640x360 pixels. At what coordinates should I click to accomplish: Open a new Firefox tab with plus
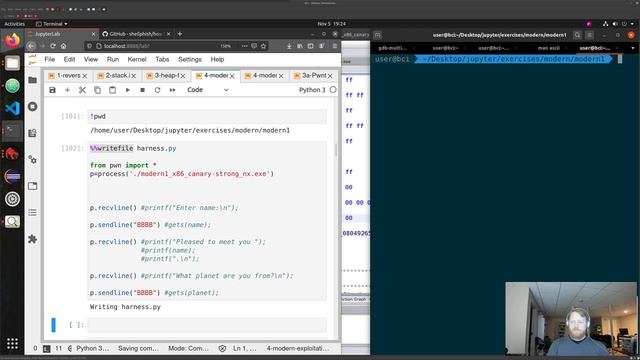(x=180, y=34)
